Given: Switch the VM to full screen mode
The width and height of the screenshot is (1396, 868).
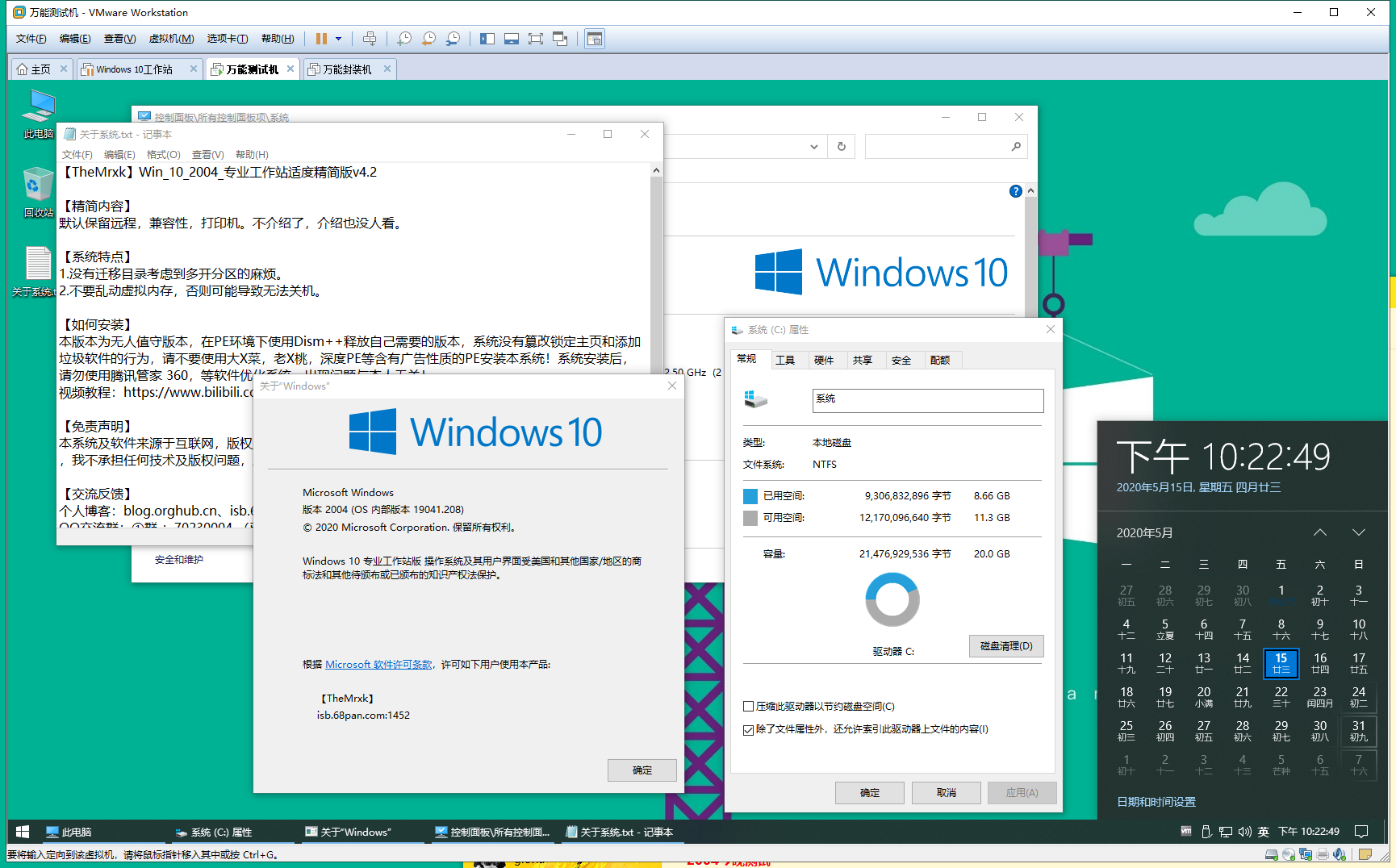Looking at the screenshot, I should pyautogui.click(x=536, y=38).
